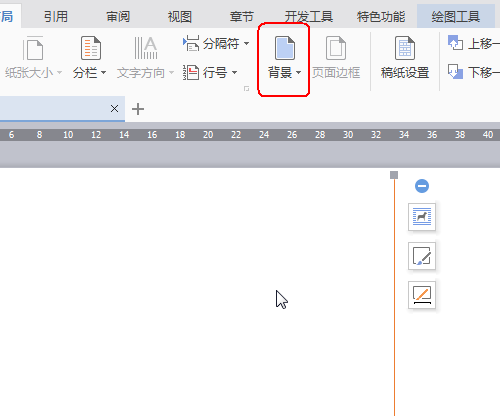This screenshot has width=500, height=416.
Task: Click the 行号 line numbers icon
Action: click(x=191, y=72)
